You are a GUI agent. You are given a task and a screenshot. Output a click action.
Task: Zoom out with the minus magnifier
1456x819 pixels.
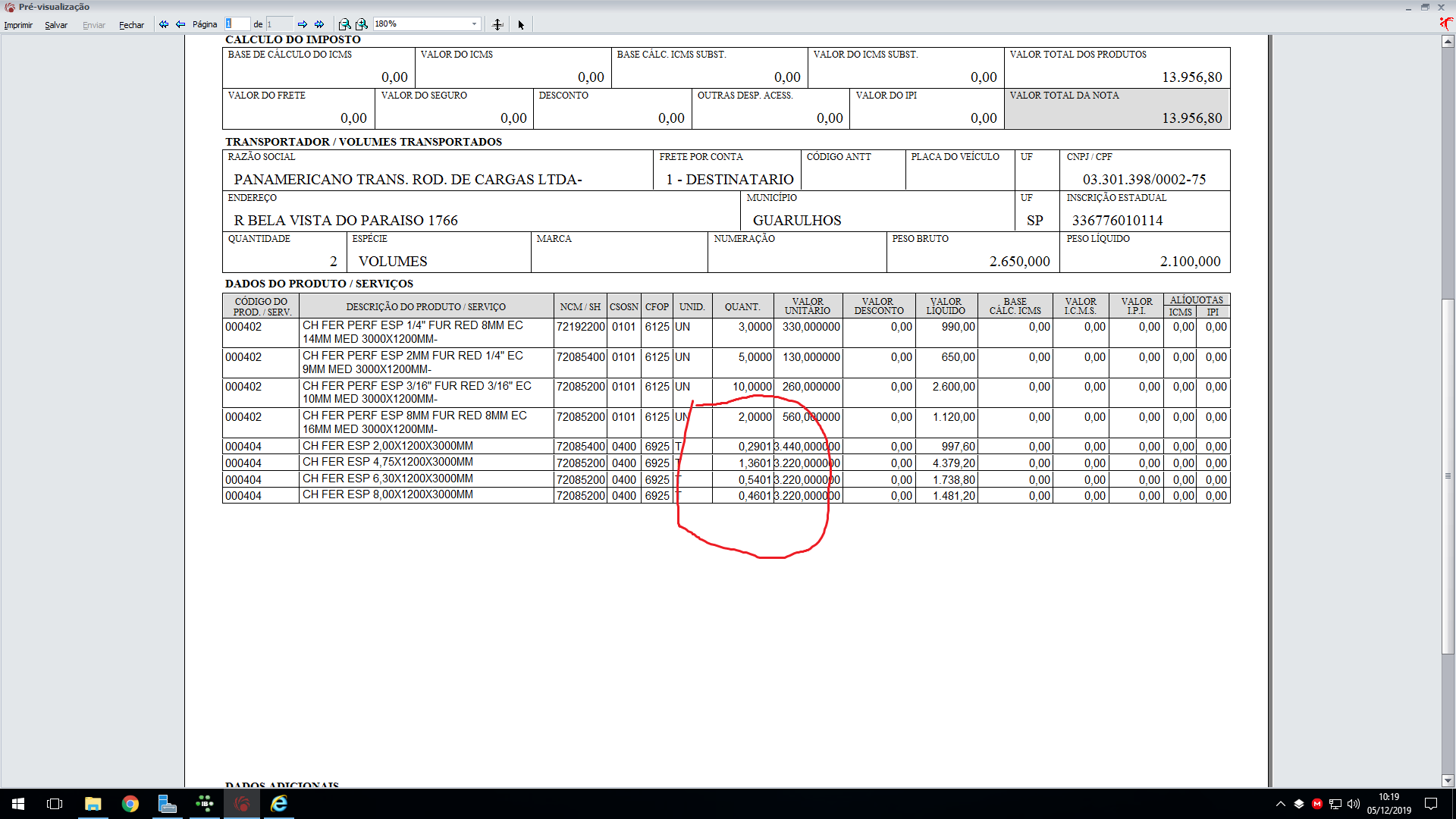(x=344, y=24)
